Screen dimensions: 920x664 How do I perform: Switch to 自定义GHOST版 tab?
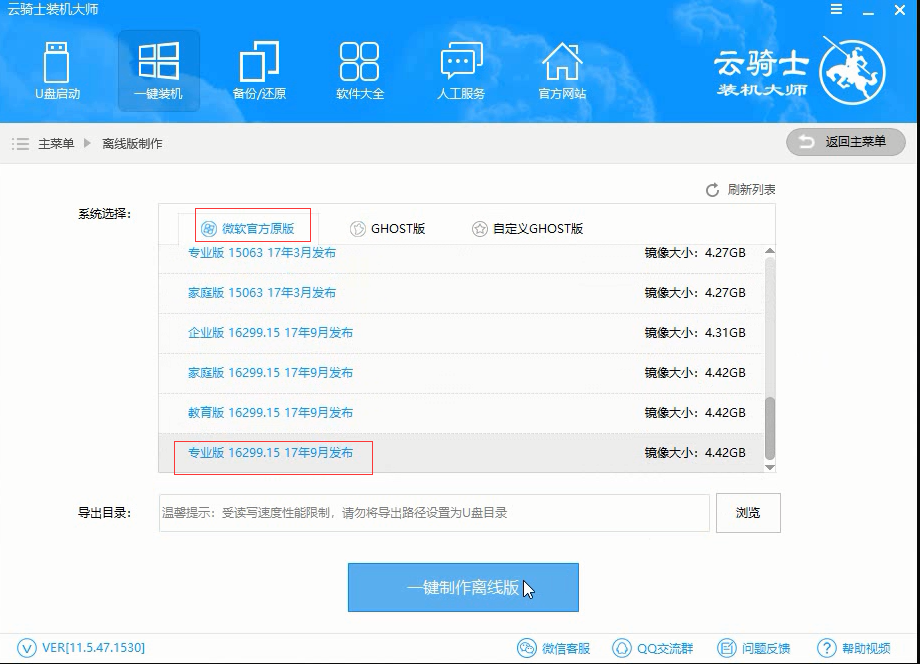click(527, 229)
